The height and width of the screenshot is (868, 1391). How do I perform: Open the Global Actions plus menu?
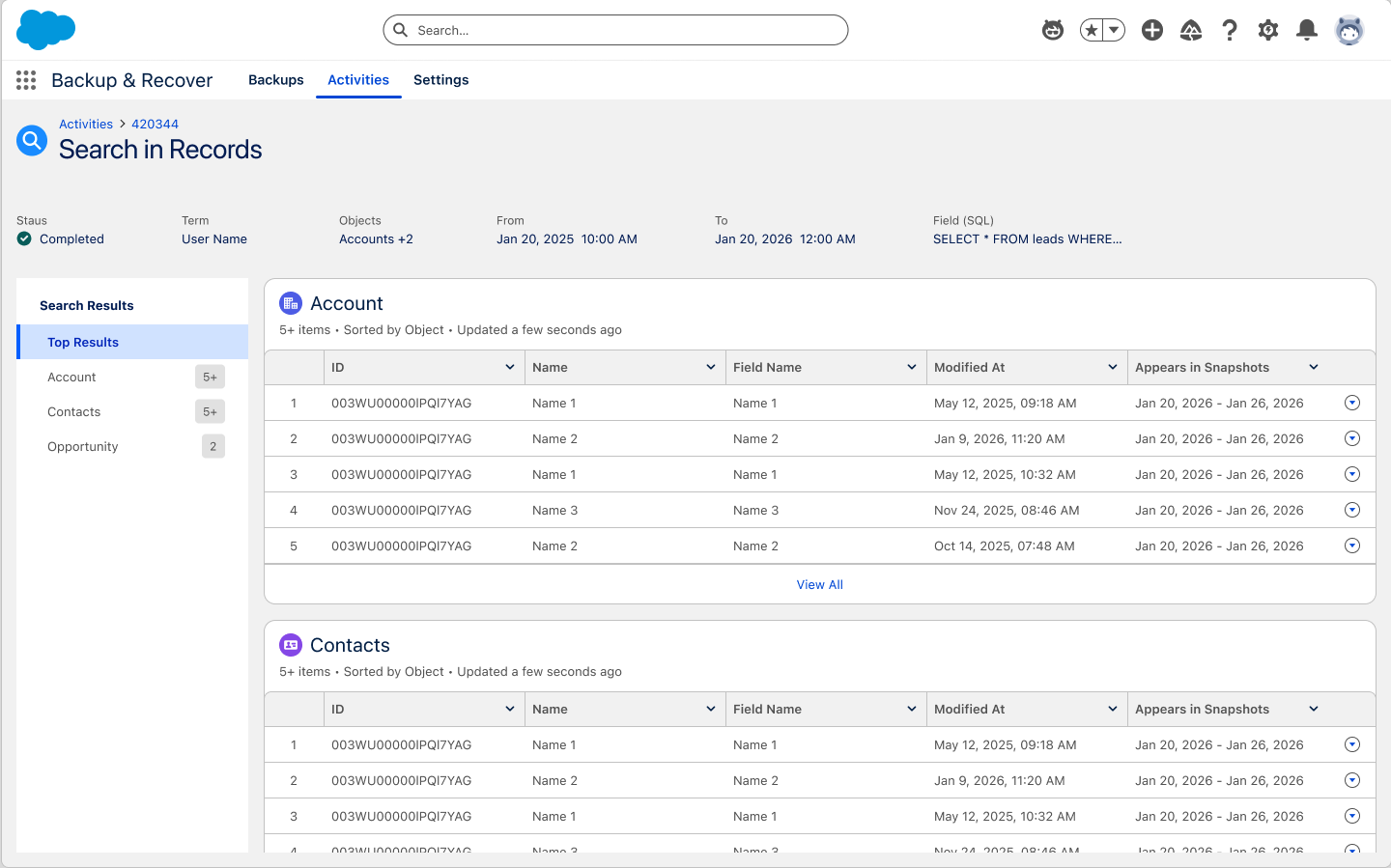pyautogui.click(x=1152, y=30)
